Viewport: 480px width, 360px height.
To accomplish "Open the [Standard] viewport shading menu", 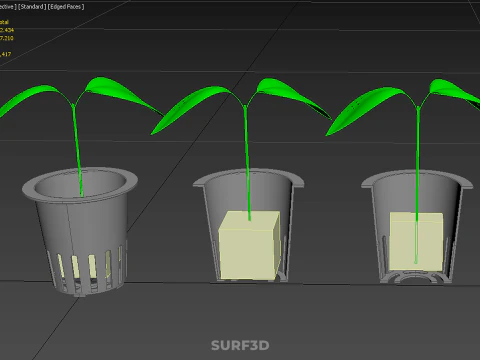I will click(32, 7).
